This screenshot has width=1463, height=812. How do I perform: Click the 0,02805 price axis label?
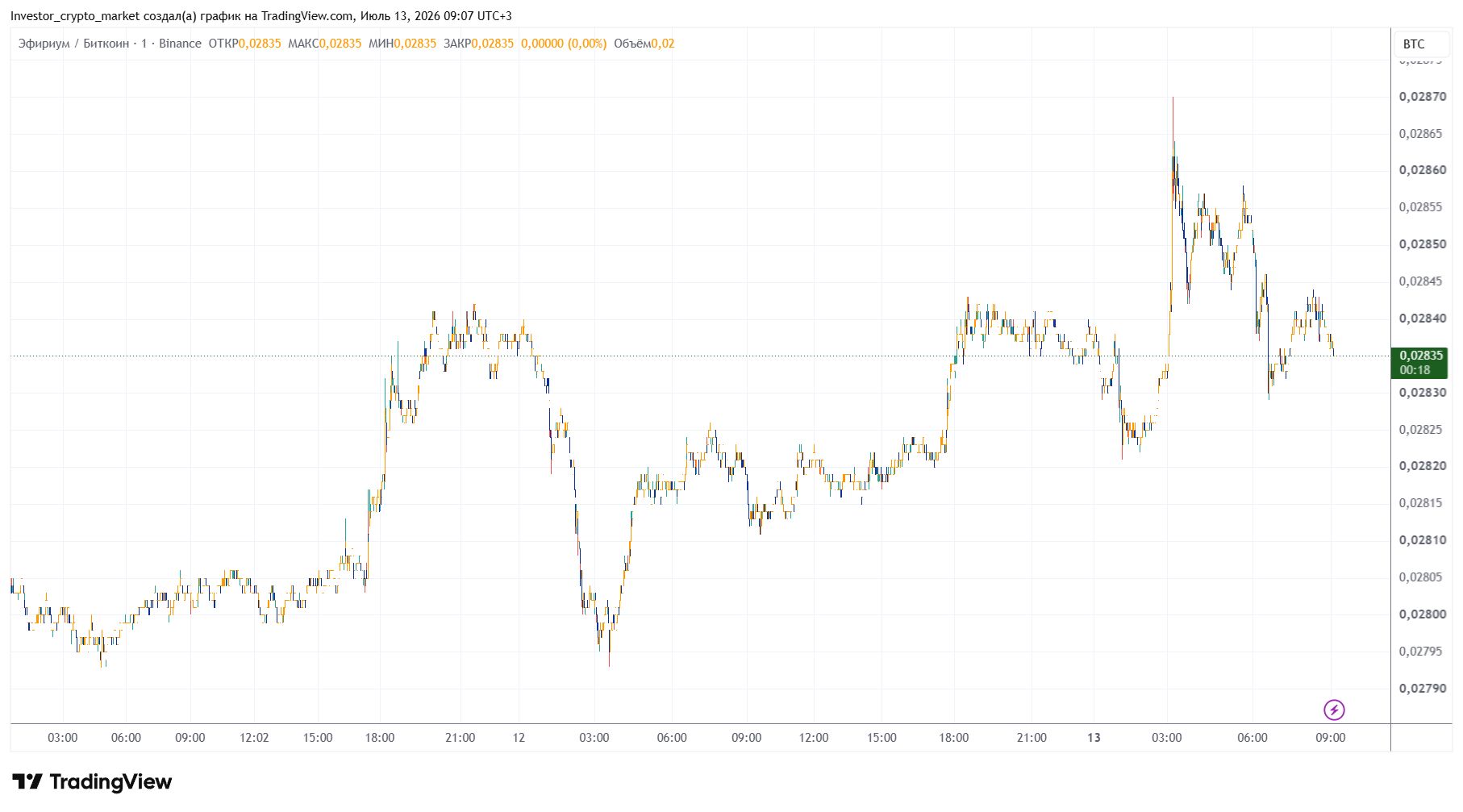coord(1423,577)
